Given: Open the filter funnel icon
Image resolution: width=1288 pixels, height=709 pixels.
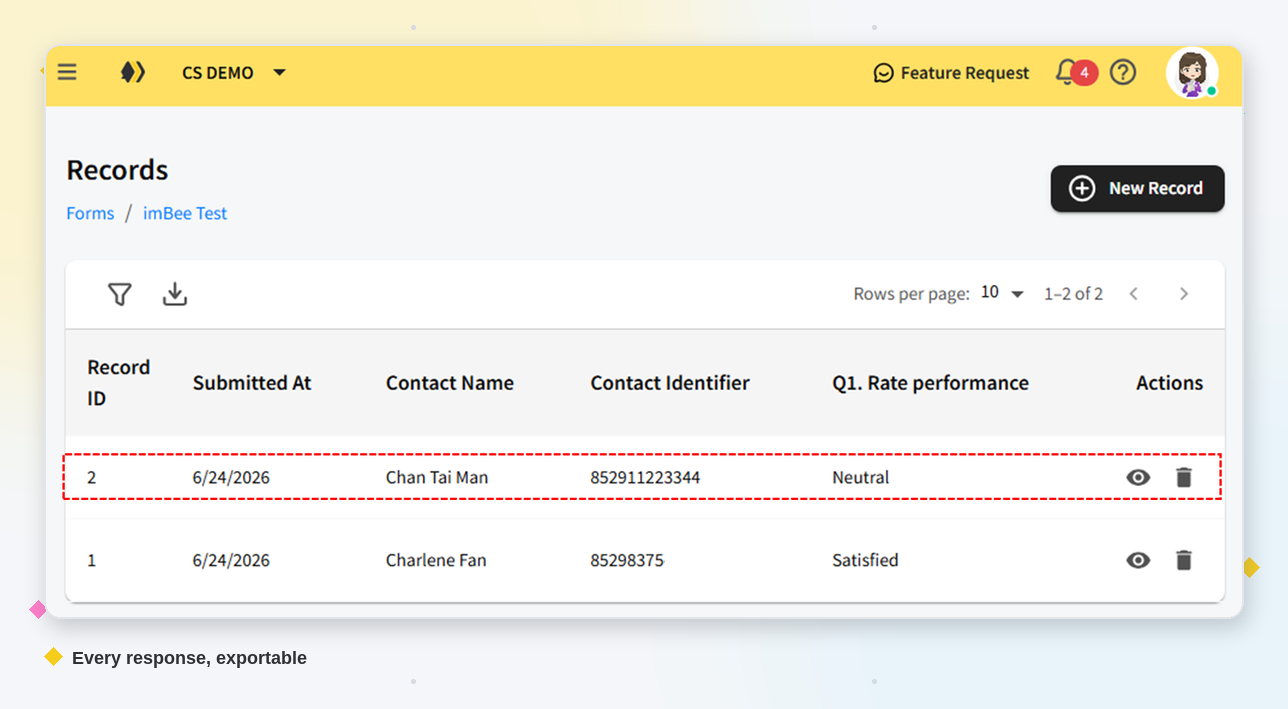Looking at the screenshot, I should pyautogui.click(x=120, y=294).
